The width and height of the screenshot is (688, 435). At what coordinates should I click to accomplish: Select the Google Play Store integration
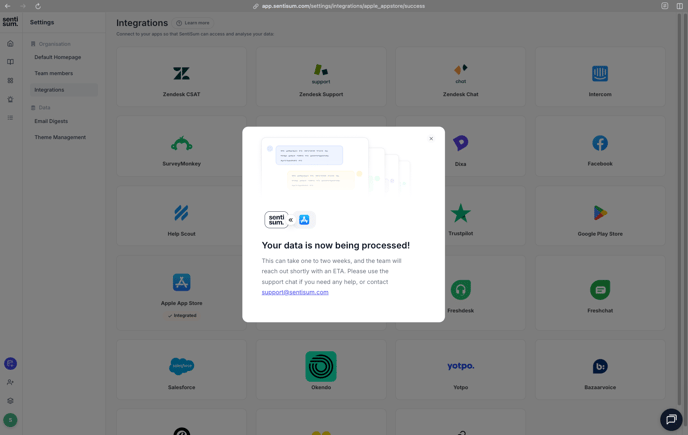tap(600, 216)
